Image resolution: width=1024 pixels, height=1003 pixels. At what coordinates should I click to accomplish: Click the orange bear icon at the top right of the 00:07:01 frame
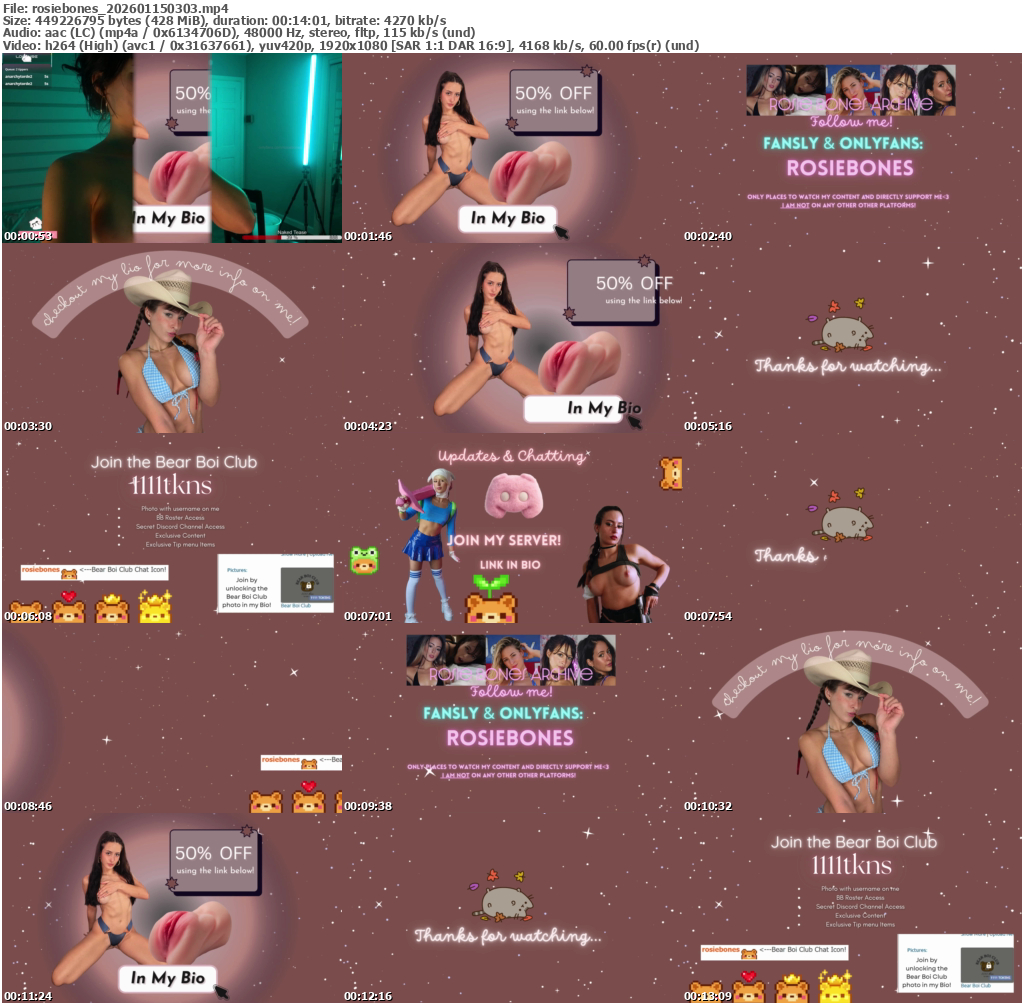click(670, 473)
